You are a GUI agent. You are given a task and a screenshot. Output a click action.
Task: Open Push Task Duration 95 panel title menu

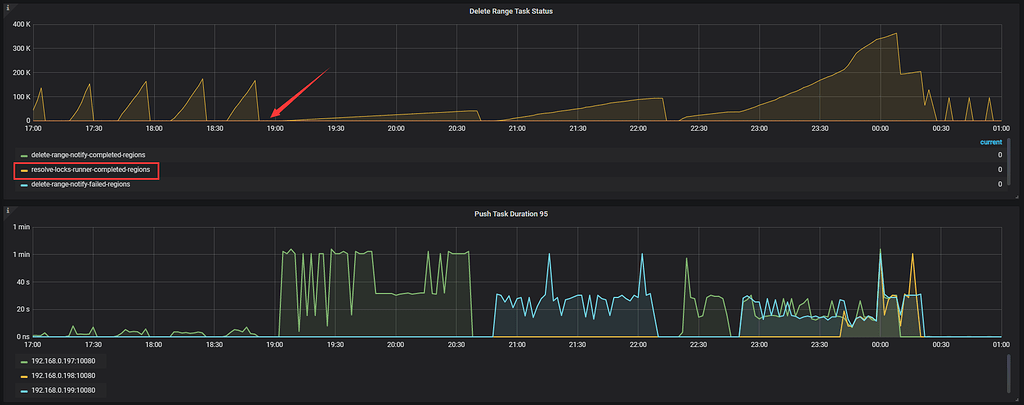point(511,214)
